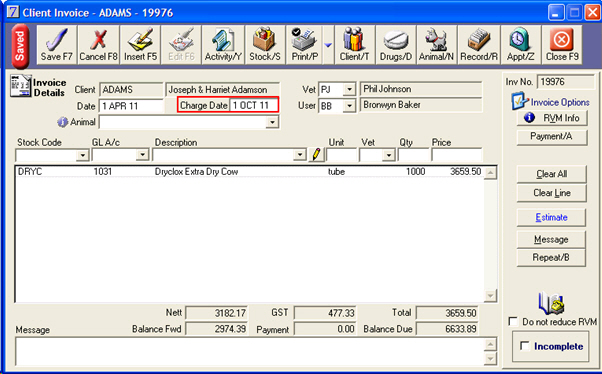Click the Charge Date field 1 OCT 11
The width and height of the screenshot is (602, 374).
click(253, 105)
